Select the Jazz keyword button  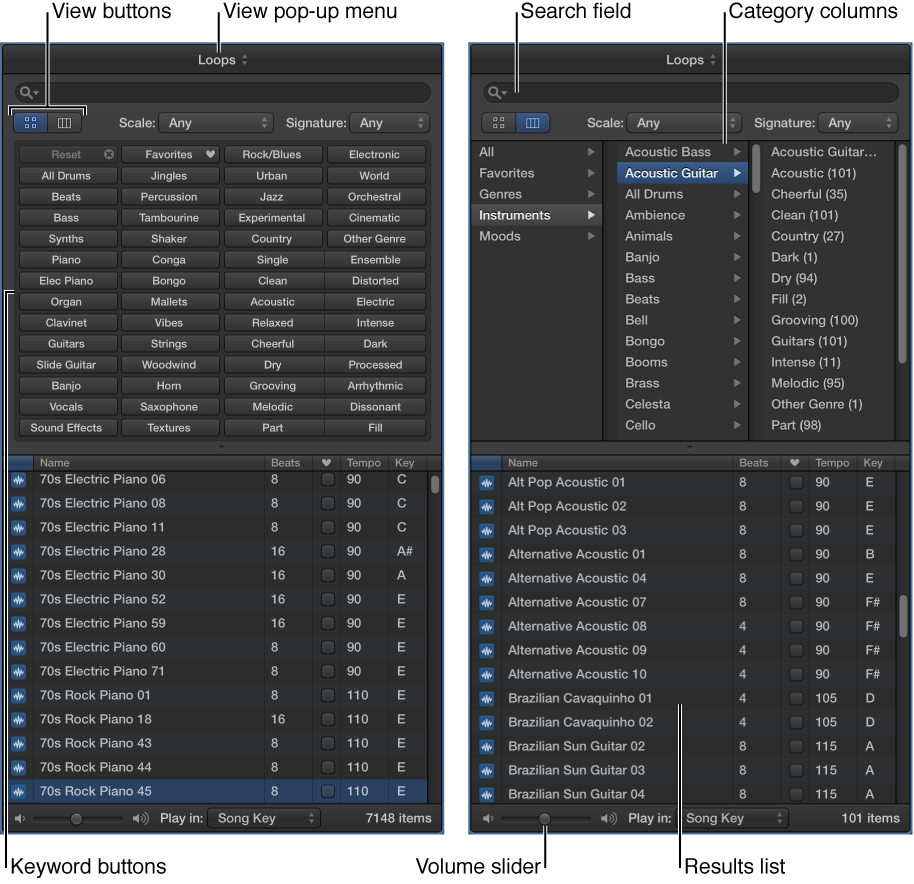(272, 196)
